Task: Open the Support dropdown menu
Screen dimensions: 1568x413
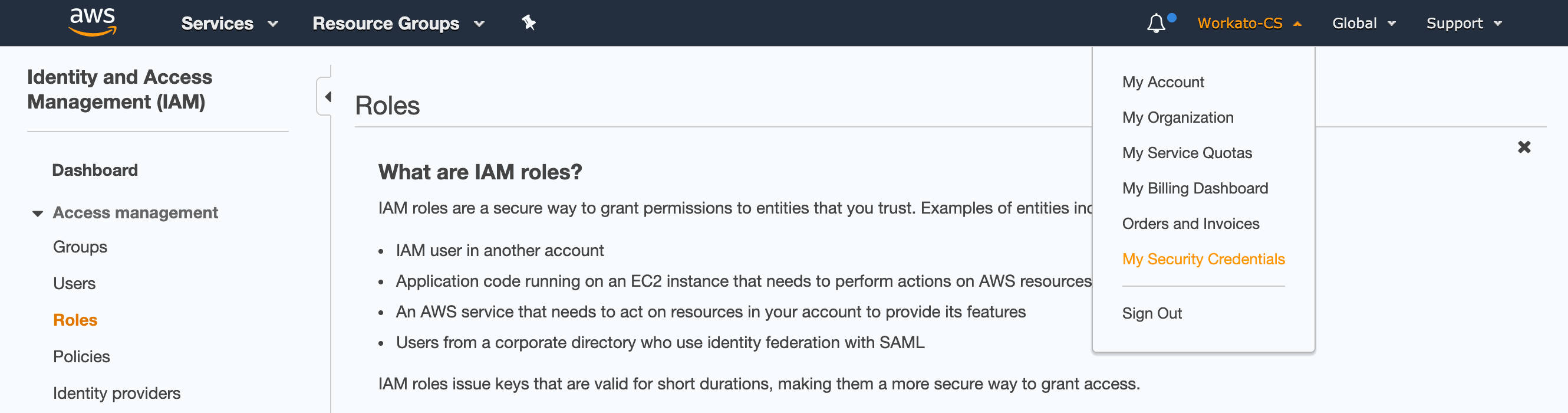Action: click(1463, 24)
